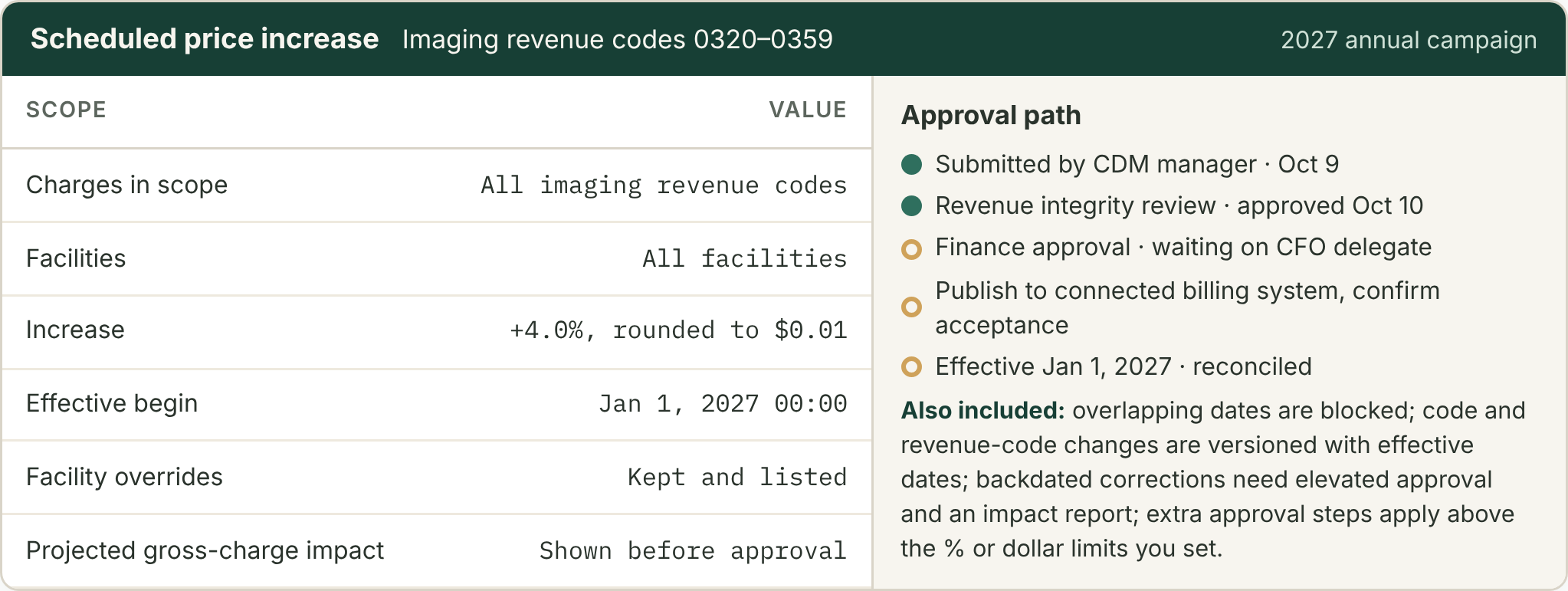
Task: Click the step text 'Submitted by CDM manager · Oct 9'
Action: click(1137, 164)
